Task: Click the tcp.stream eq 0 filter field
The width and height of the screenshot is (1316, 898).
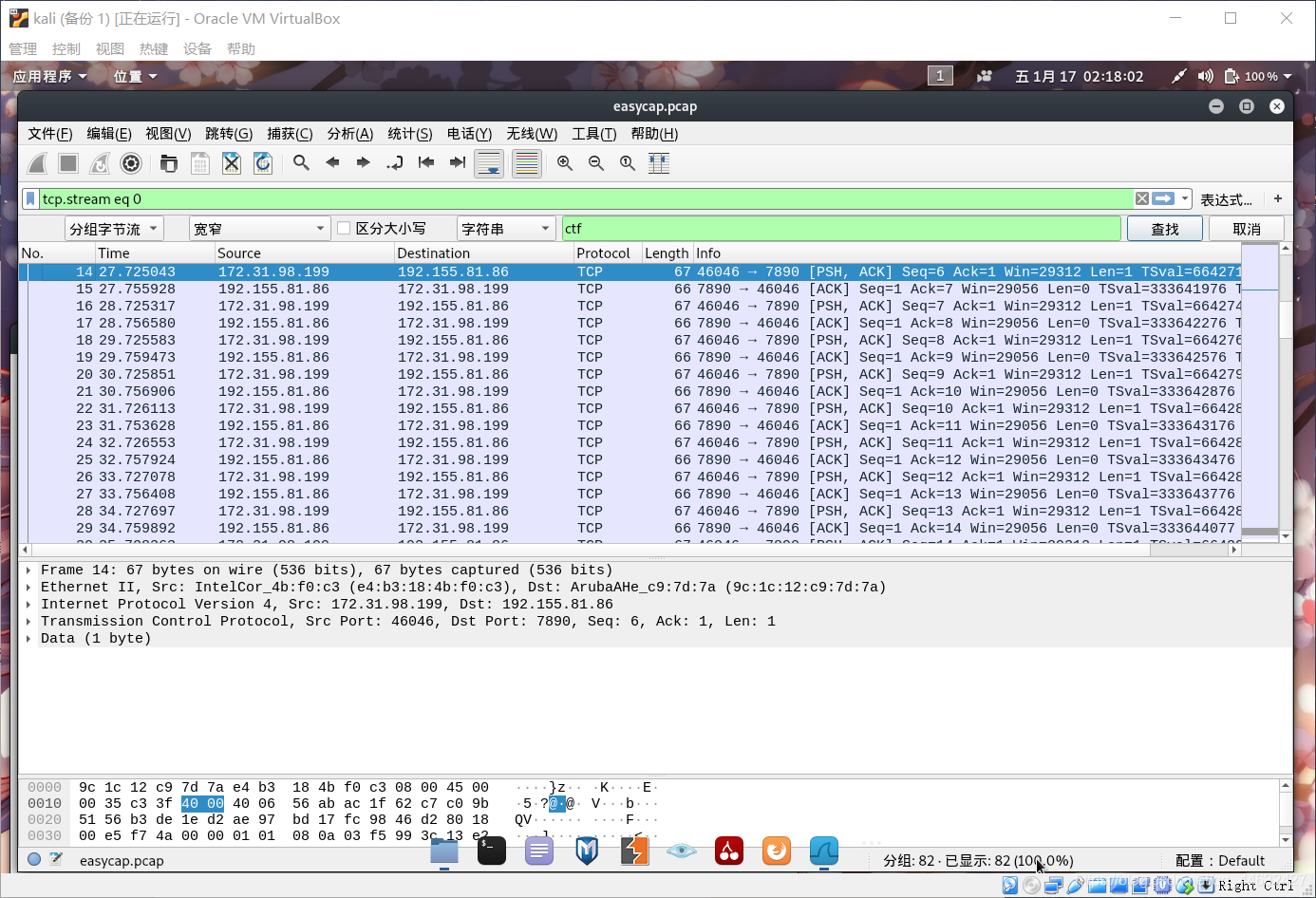Action: [x=587, y=198]
